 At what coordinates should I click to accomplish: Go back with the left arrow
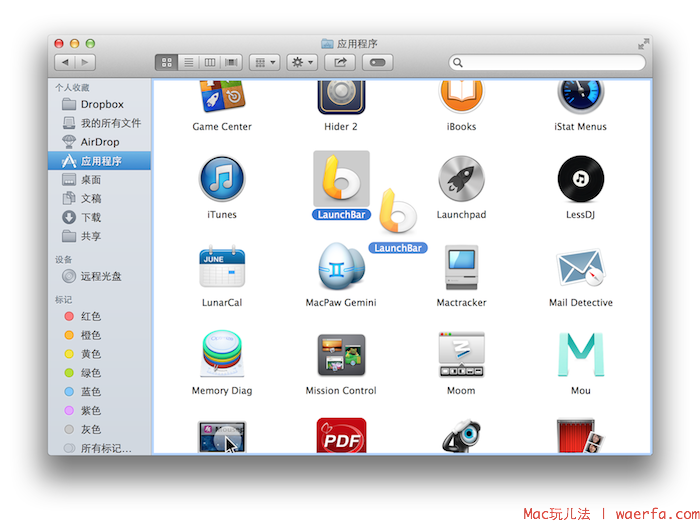click(65, 62)
